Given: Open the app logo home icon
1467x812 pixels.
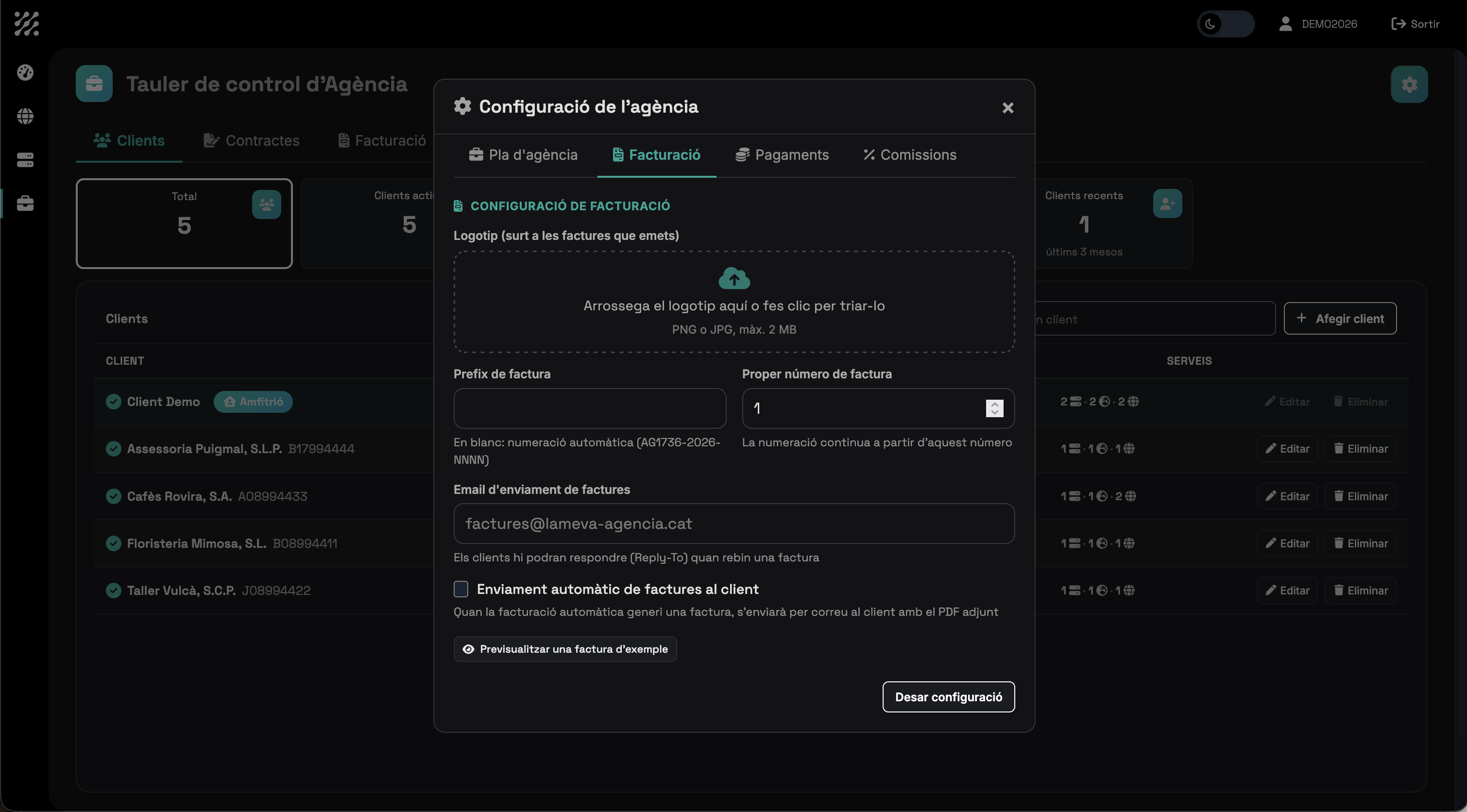Looking at the screenshot, I should pyautogui.click(x=26, y=24).
